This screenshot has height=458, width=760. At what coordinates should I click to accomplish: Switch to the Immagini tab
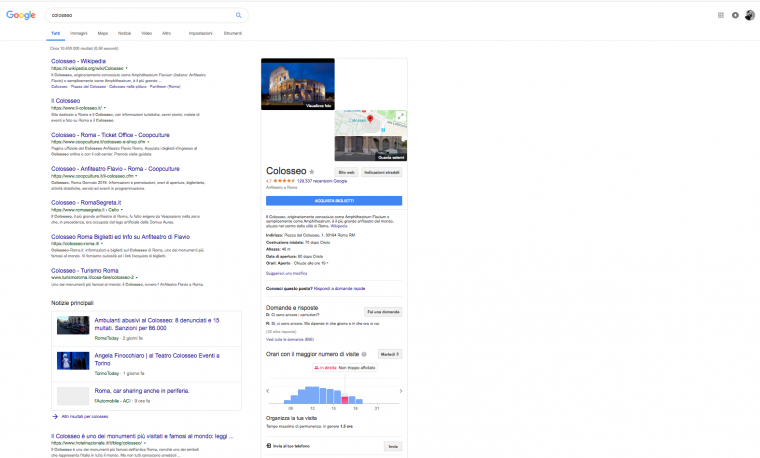pos(79,33)
